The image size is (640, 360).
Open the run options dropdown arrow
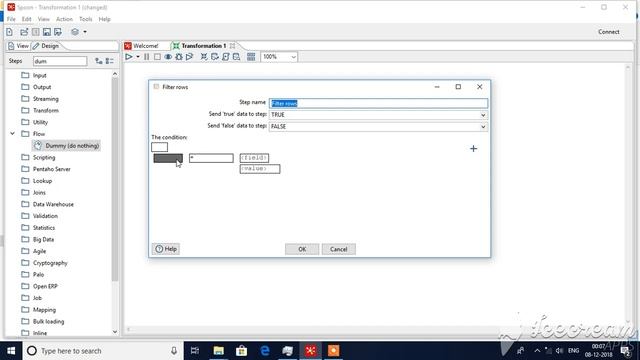(x=138, y=57)
